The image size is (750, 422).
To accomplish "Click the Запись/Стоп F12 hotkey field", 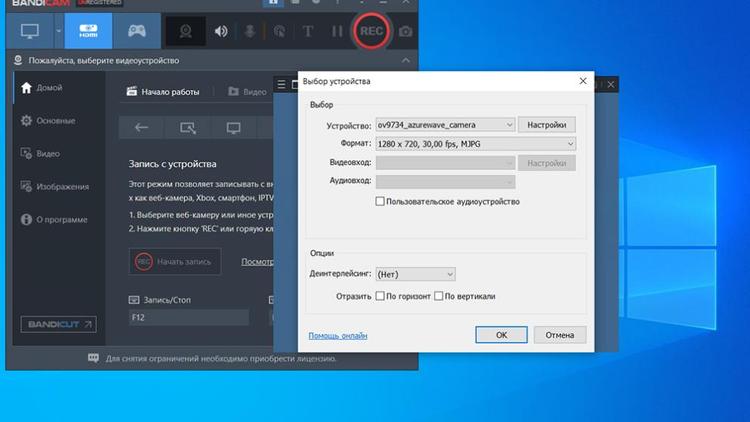I will (189, 317).
